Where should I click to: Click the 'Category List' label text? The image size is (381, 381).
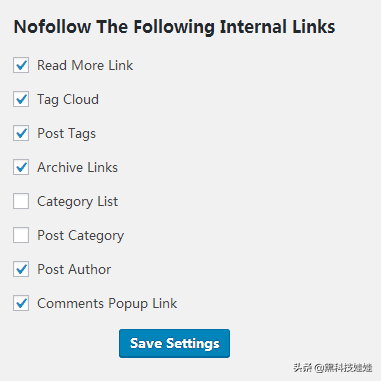pos(77,202)
